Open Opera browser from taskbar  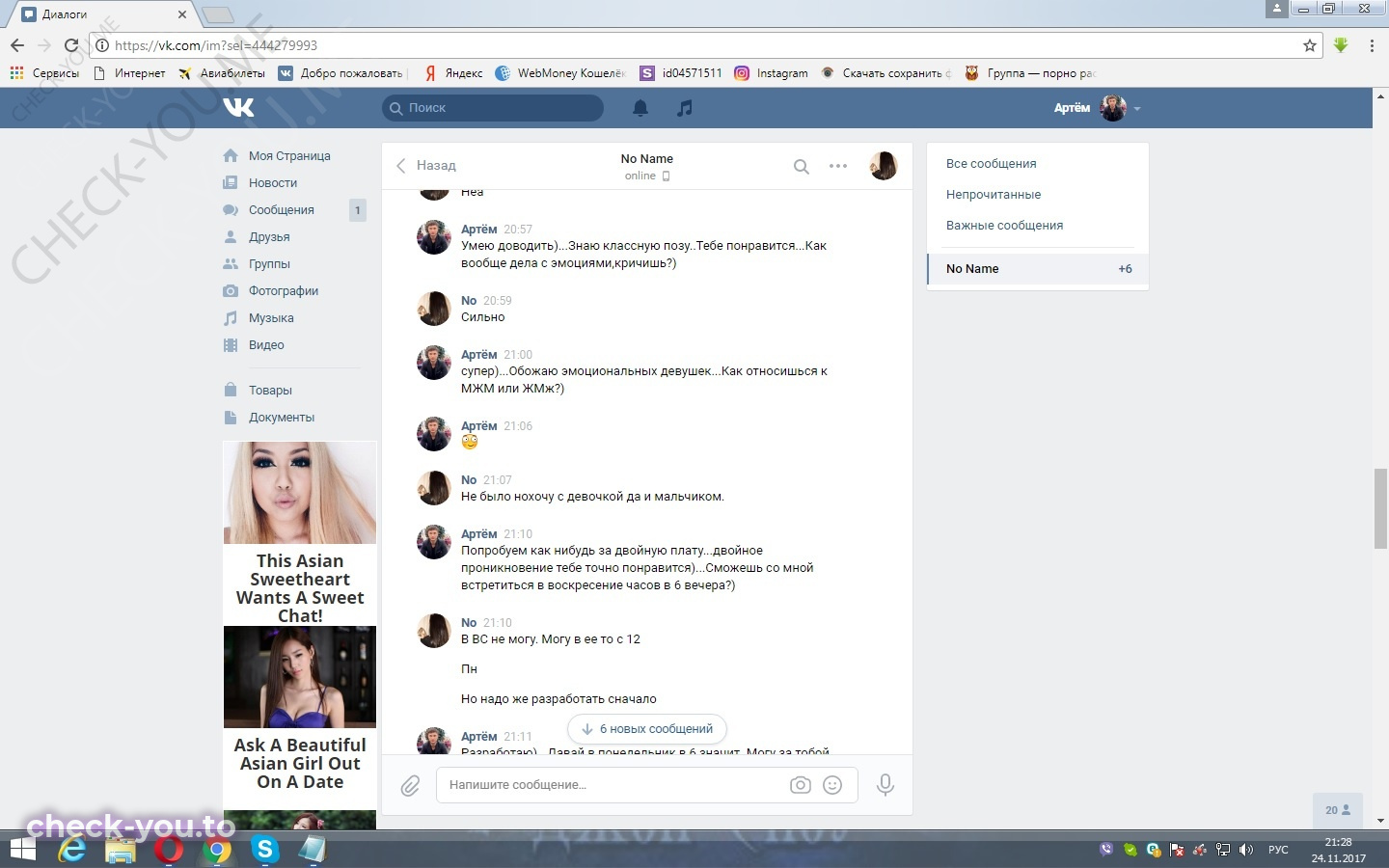[169, 850]
